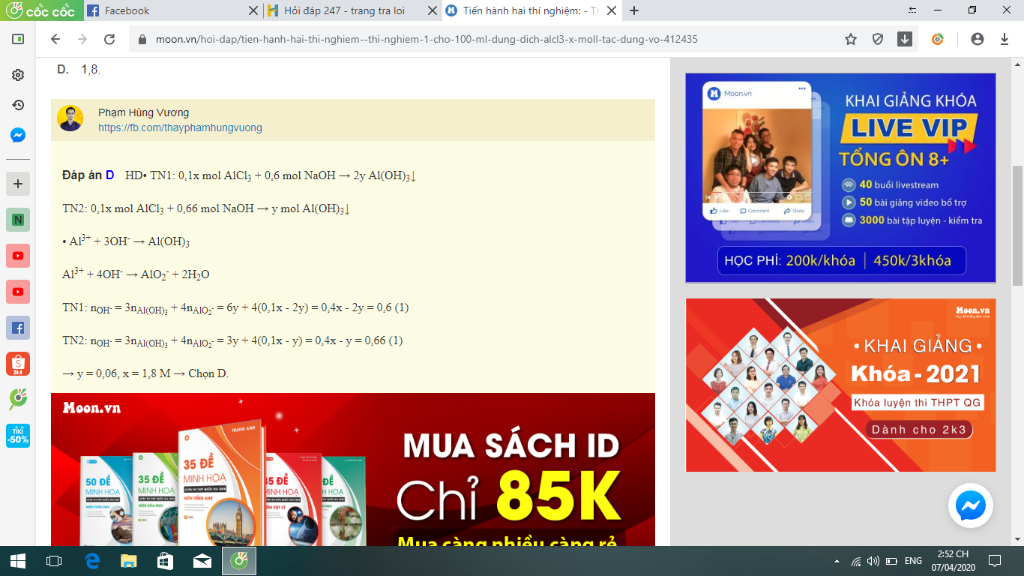The height and width of the screenshot is (576, 1024).
Task: Open the Cốc Cốc browser menu logo
Action: [x=41, y=10]
